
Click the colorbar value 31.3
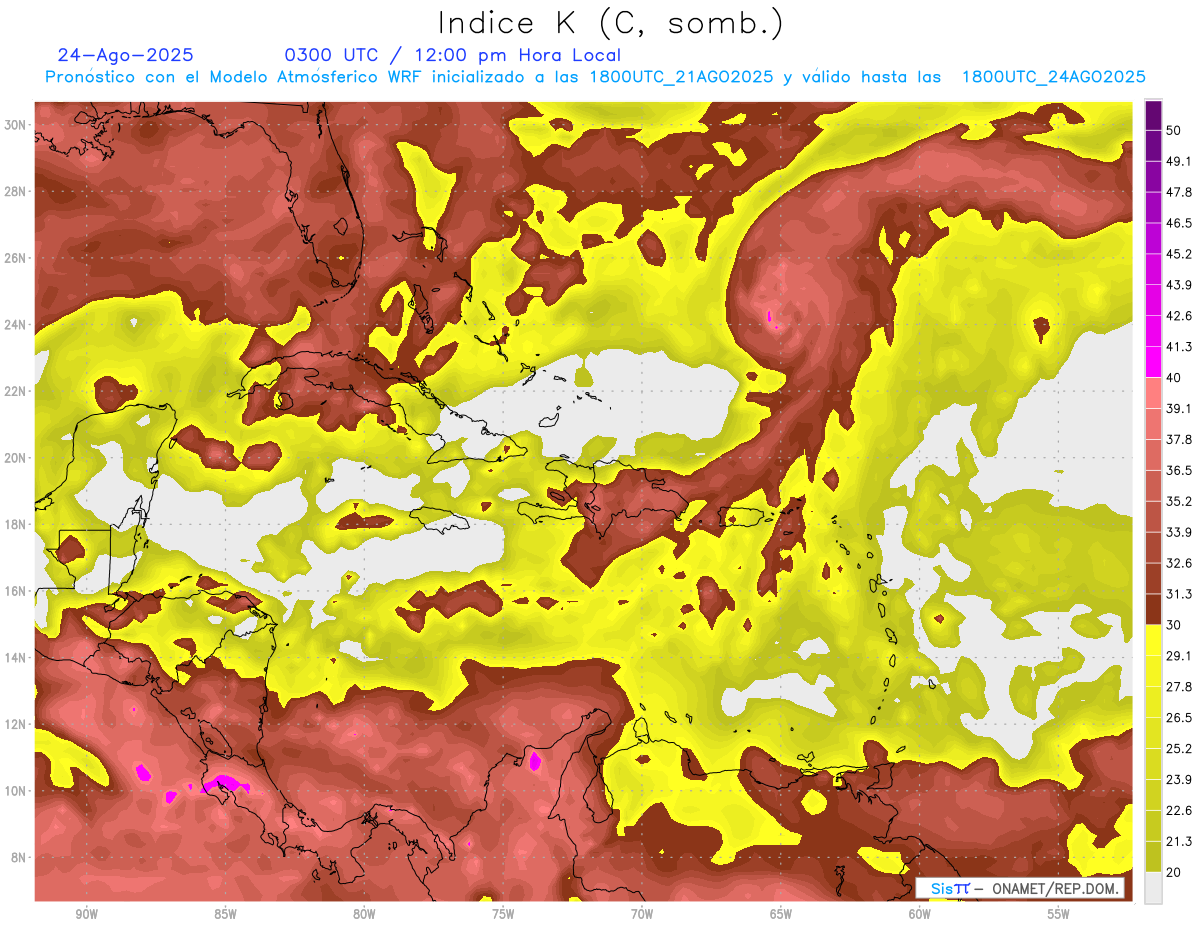(x=1180, y=594)
